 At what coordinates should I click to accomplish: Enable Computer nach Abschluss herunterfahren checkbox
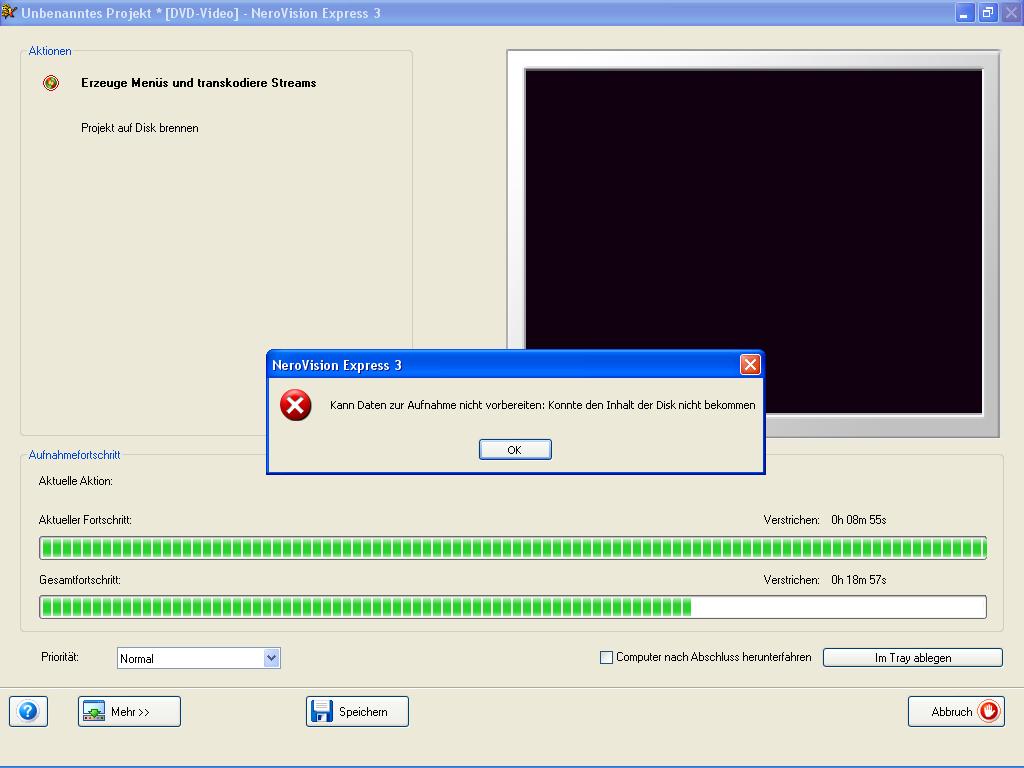click(606, 658)
